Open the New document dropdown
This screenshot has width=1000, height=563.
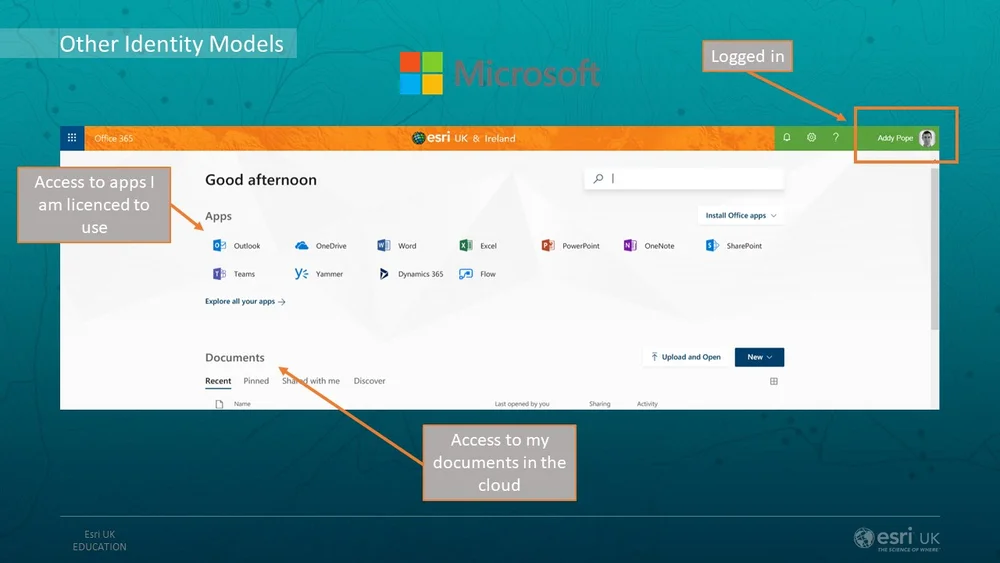pyautogui.click(x=760, y=357)
